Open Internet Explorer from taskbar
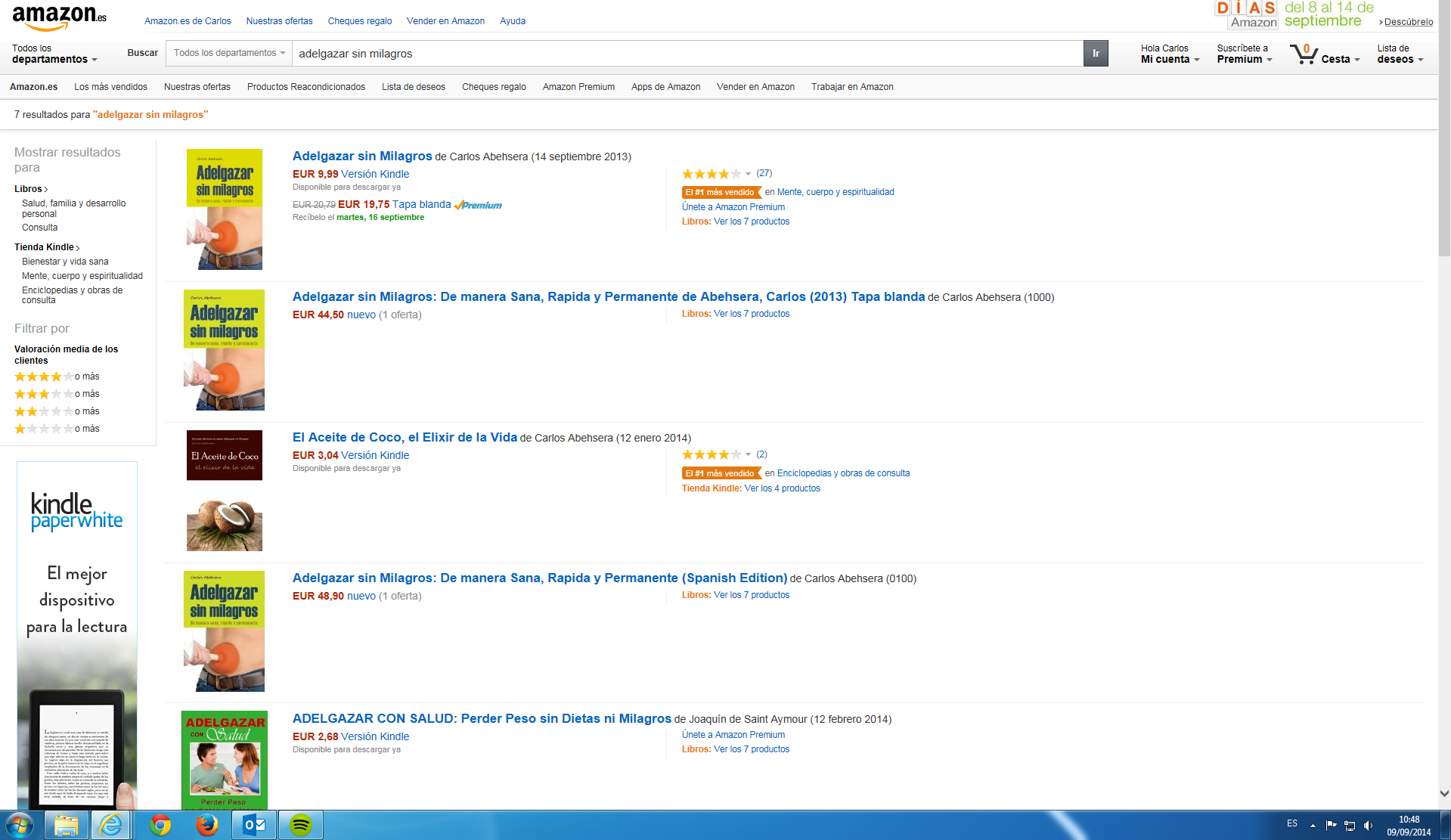The height and width of the screenshot is (840, 1451). [111, 825]
